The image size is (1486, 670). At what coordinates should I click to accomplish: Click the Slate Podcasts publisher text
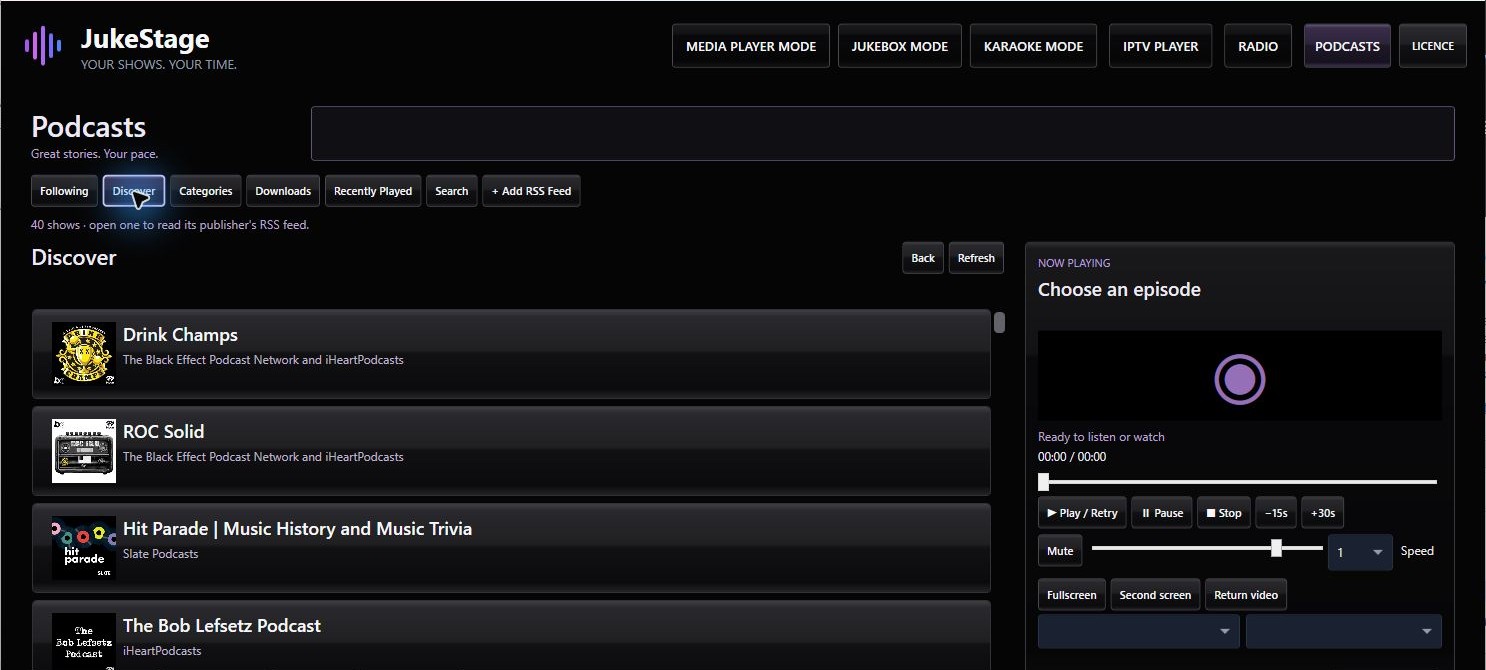(x=160, y=554)
